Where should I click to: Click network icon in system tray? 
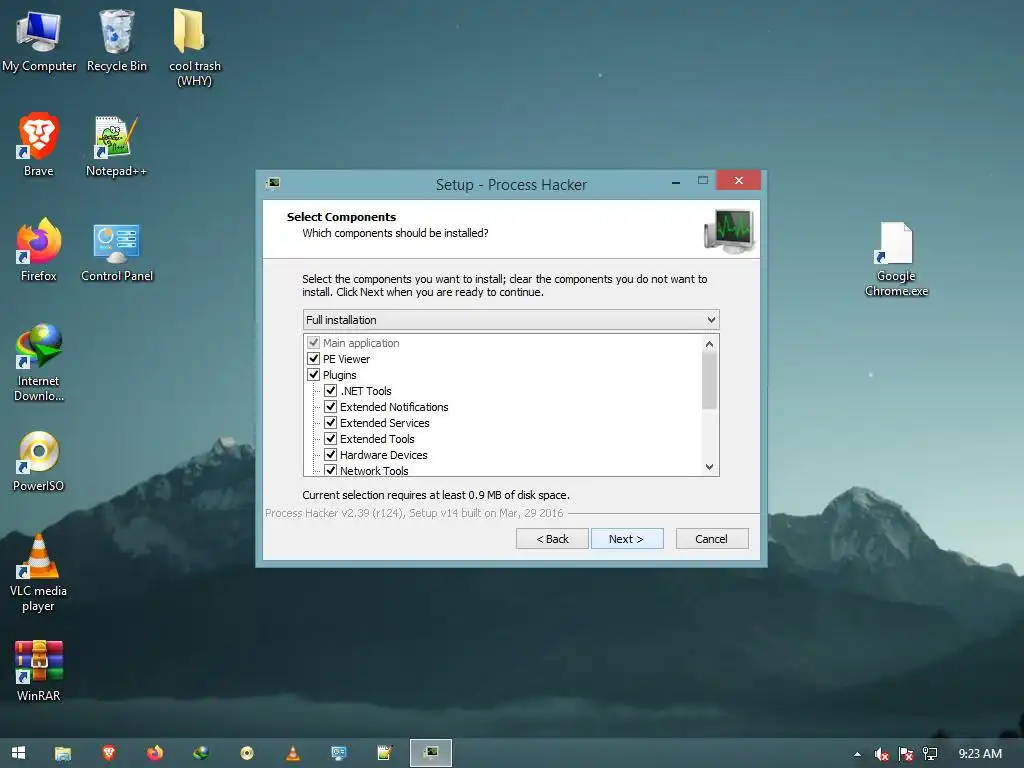[x=930, y=754]
